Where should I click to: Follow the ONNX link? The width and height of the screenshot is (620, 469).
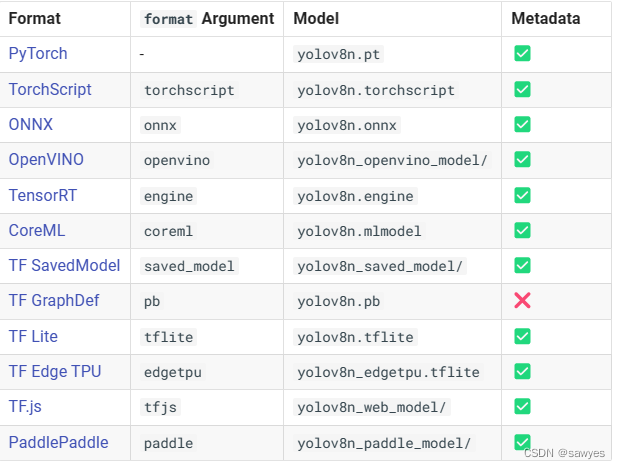[x=30, y=125]
